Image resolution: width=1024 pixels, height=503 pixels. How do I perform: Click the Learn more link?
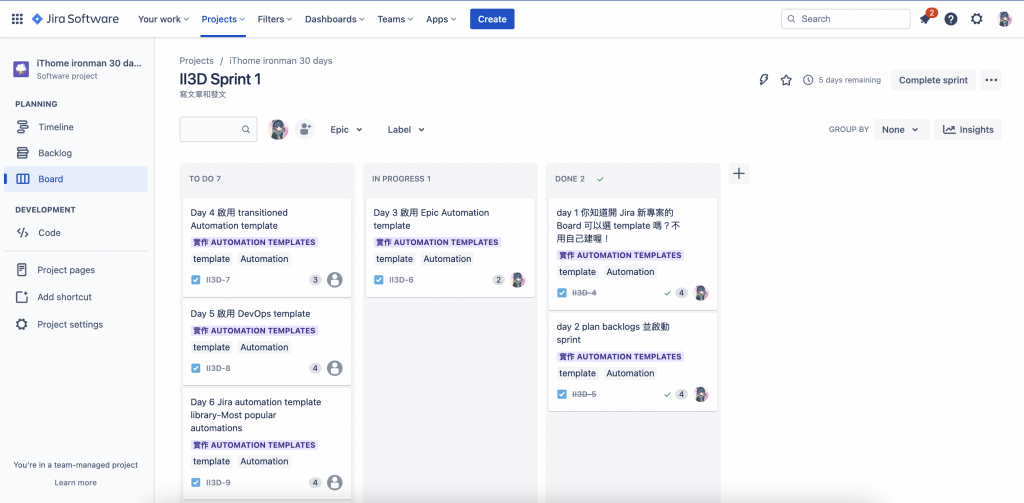point(76,483)
